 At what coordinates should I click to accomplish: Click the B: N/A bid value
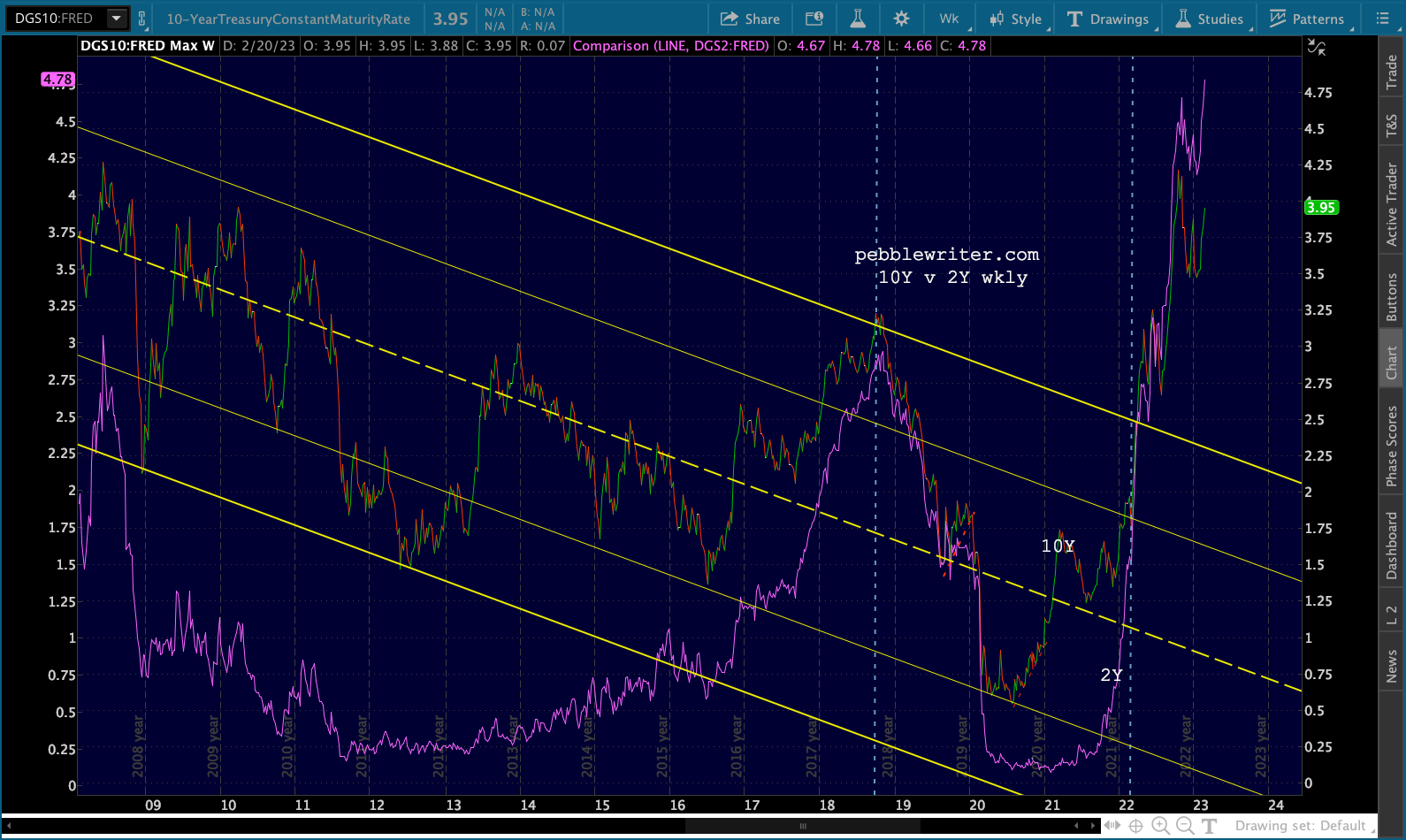point(538,12)
